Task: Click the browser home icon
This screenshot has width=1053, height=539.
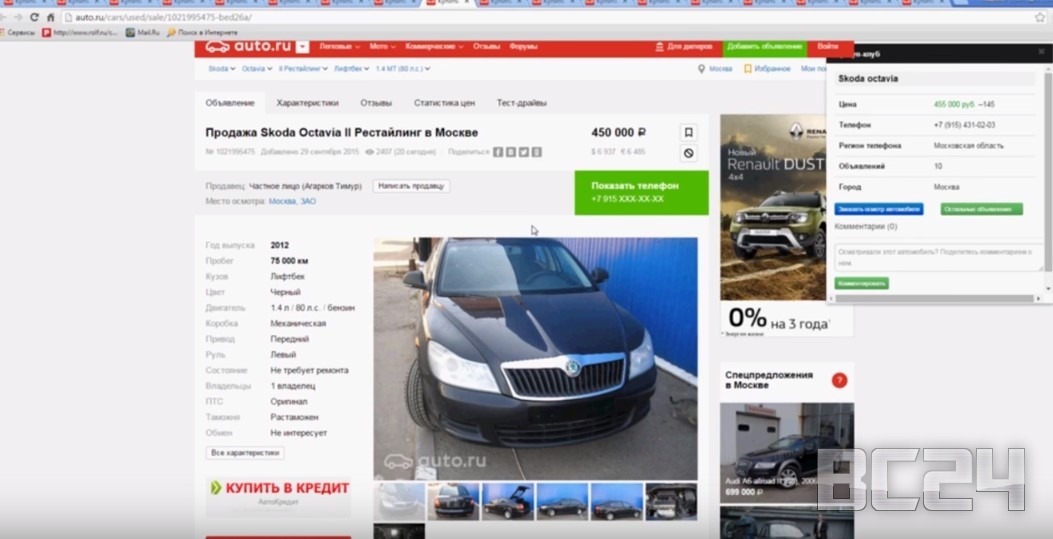Action: 51,17
